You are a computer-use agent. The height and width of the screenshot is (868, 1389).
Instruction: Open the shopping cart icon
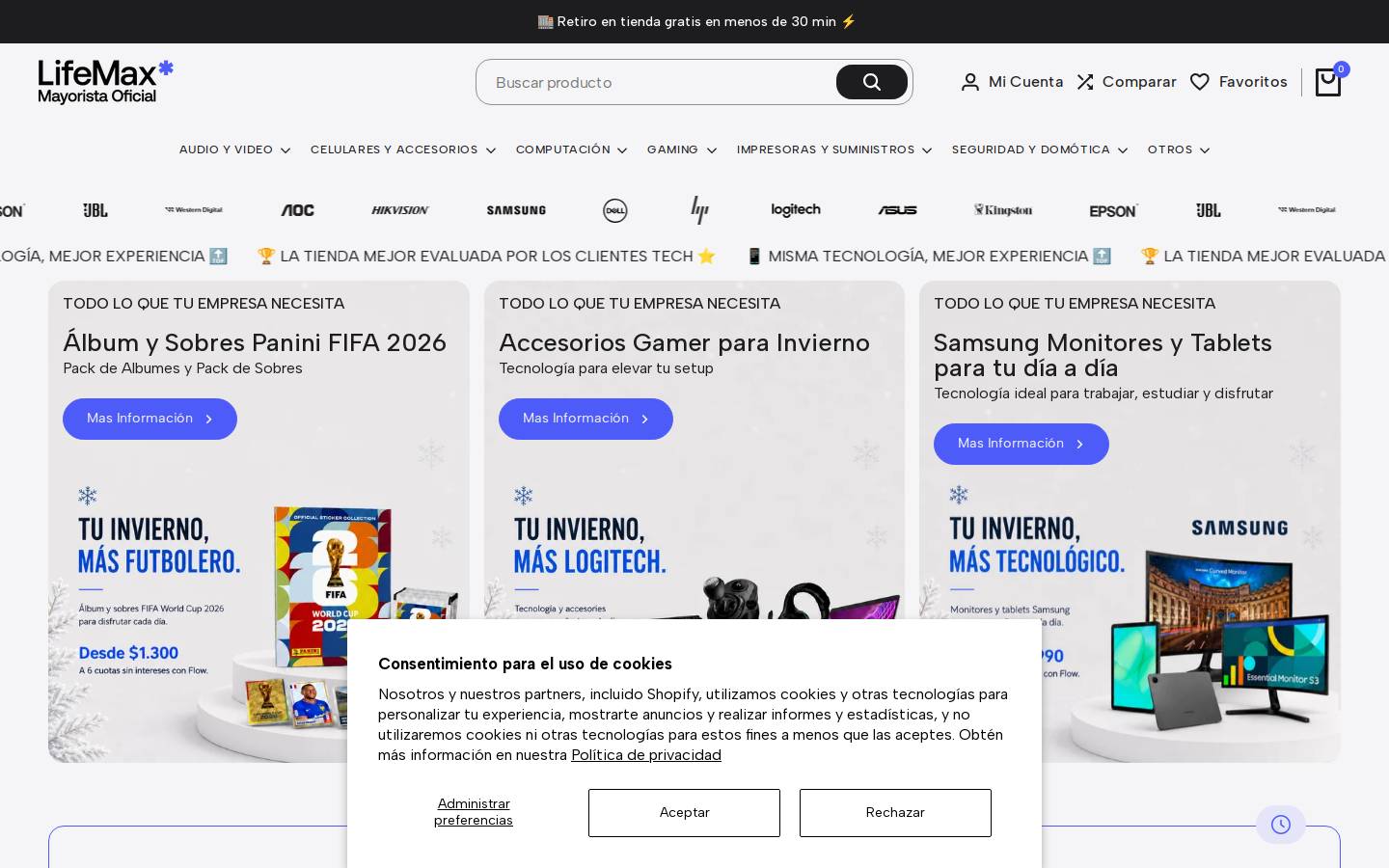pos(1328,82)
